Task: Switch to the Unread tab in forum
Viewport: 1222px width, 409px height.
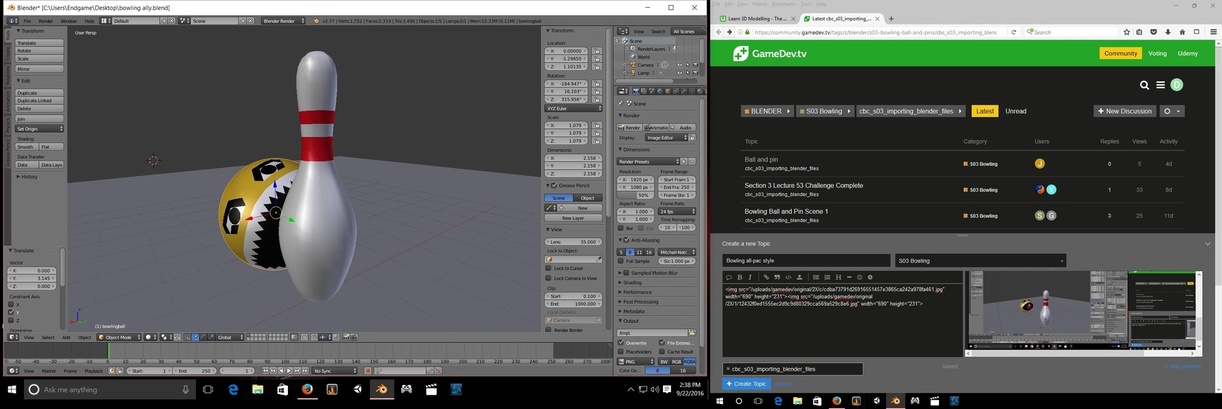Action: coord(1015,111)
